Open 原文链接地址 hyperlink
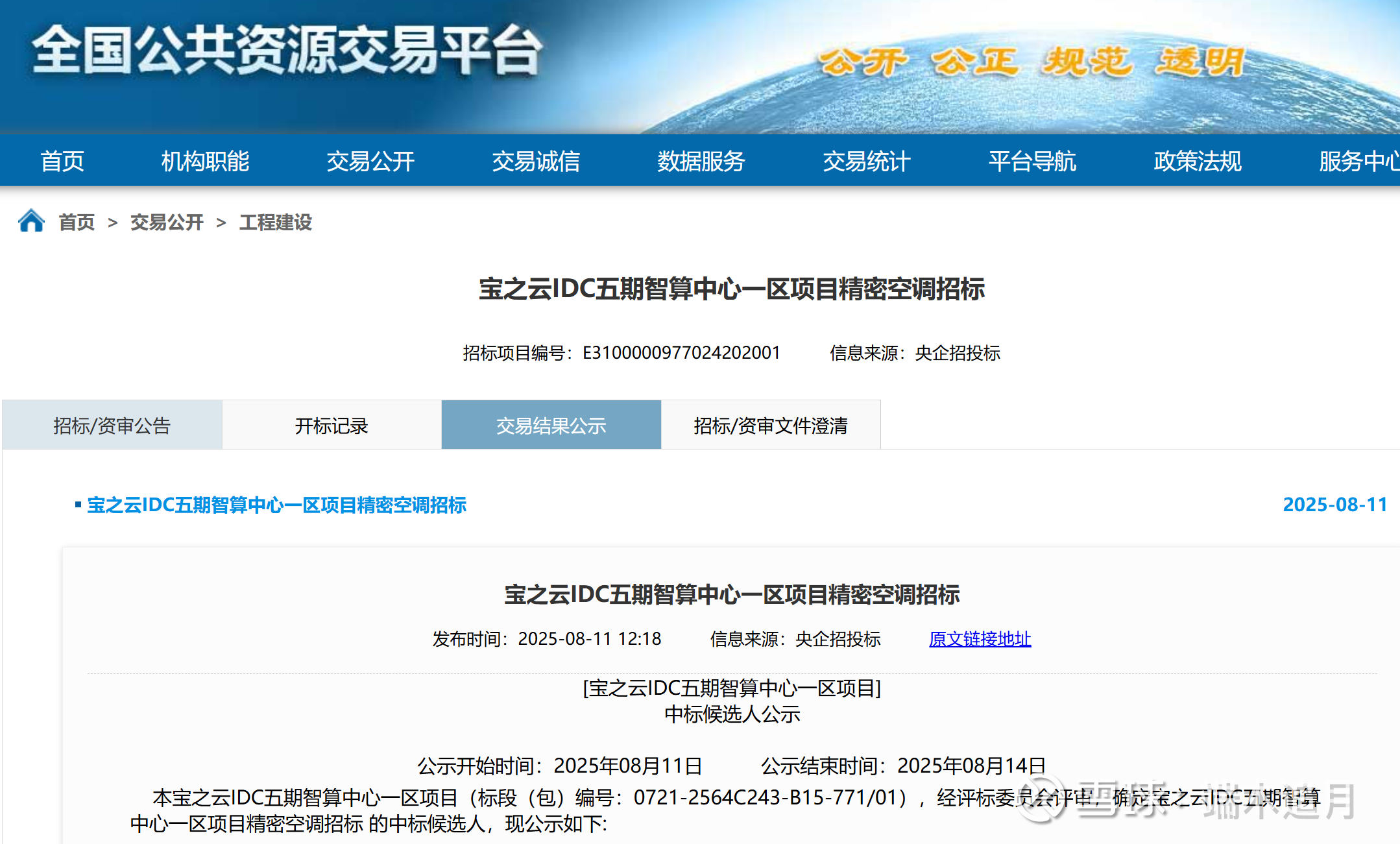Viewport: 1400px width, 844px height. coord(980,639)
